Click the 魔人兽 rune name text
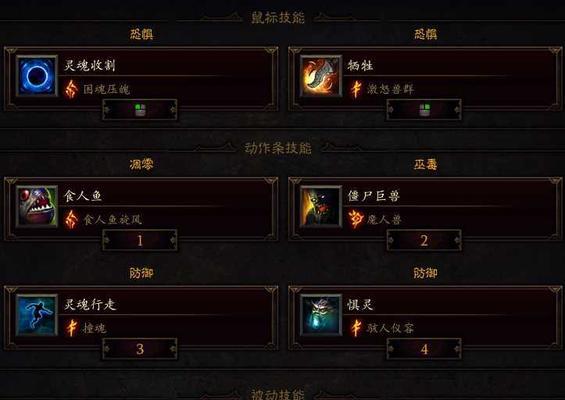 [x=384, y=219]
